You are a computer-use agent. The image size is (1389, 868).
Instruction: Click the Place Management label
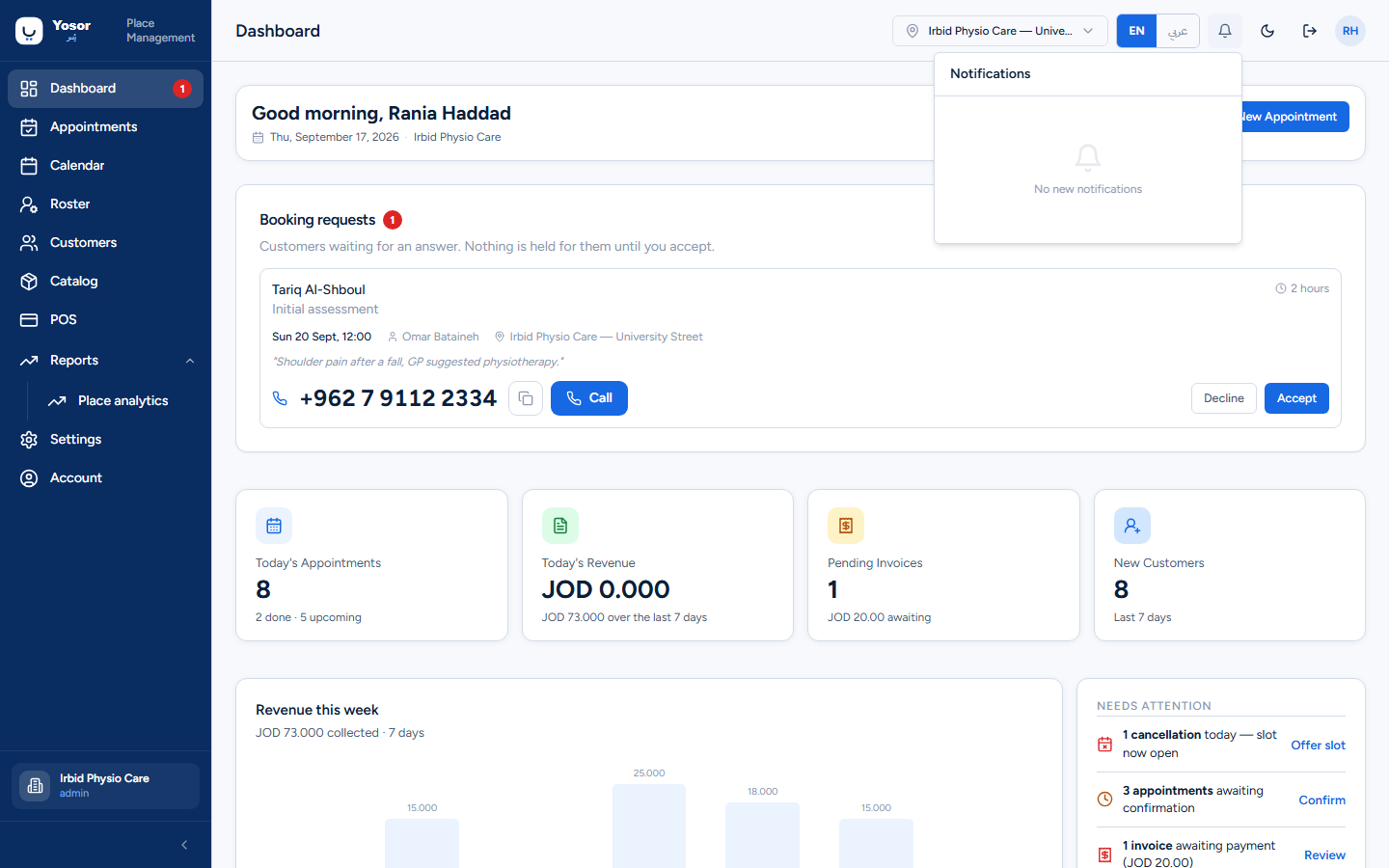pos(160,31)
